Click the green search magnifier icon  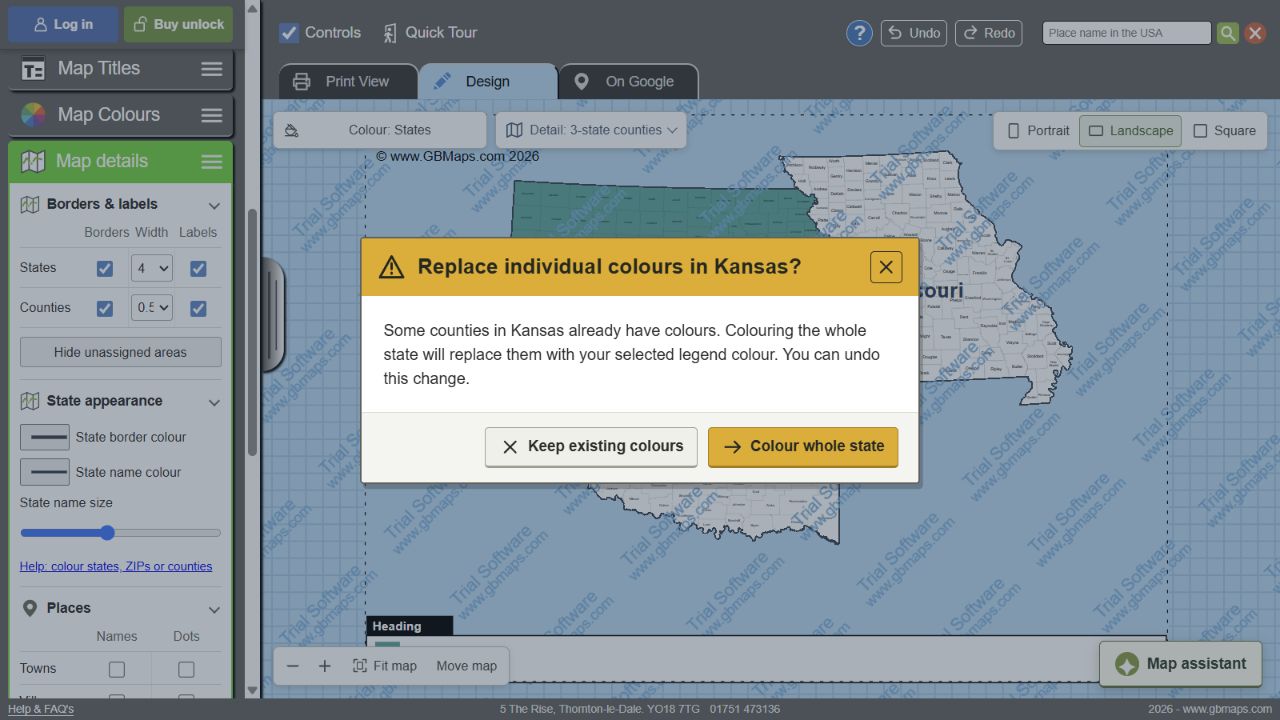1228,33
